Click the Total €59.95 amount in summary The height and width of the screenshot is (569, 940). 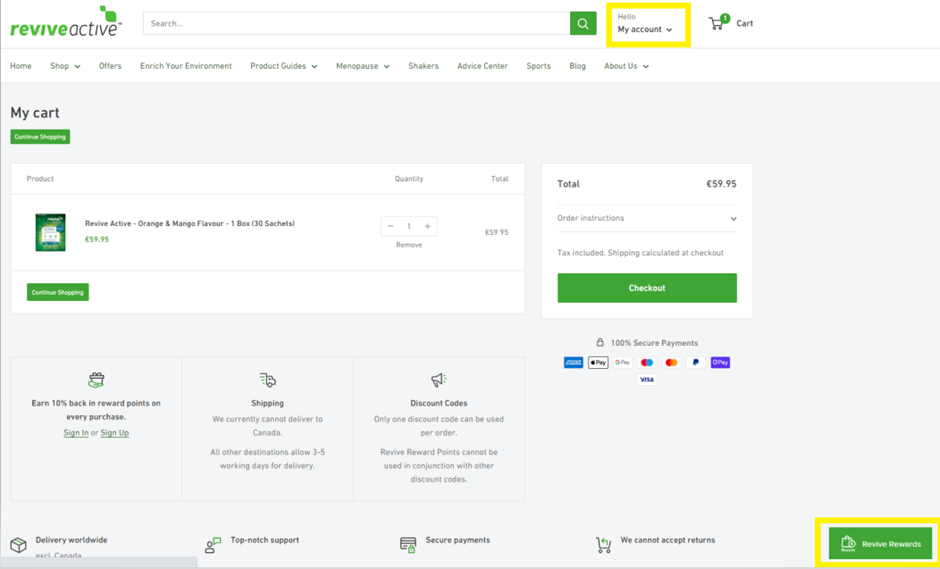tap(721, 183)
